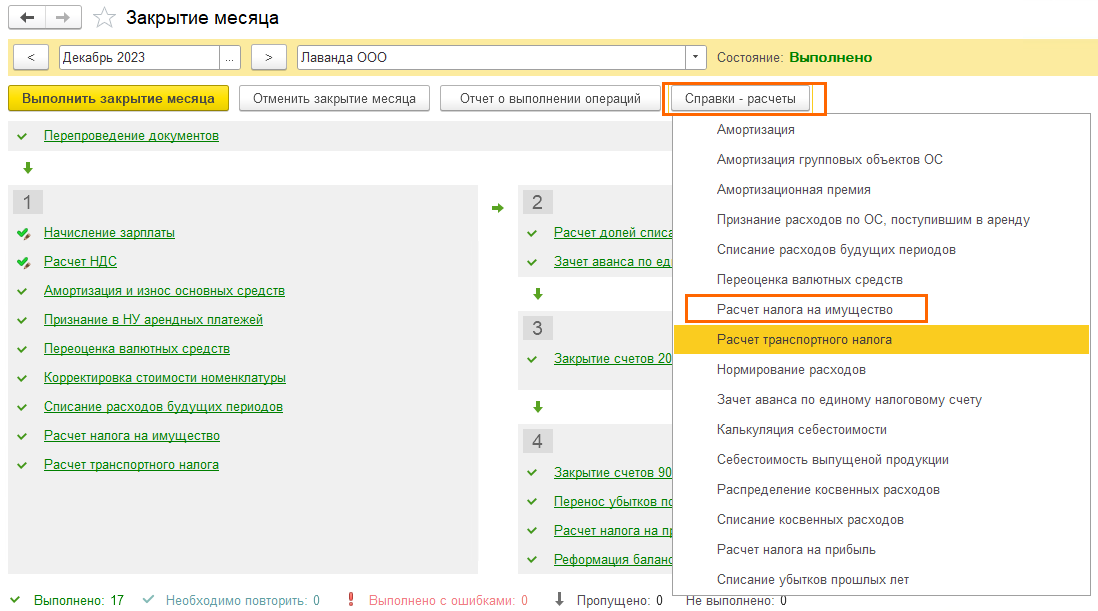The width and height of the screenshot is (1098, 611).
Task: Open period selection ellipsis button
Action: [231, 57]
